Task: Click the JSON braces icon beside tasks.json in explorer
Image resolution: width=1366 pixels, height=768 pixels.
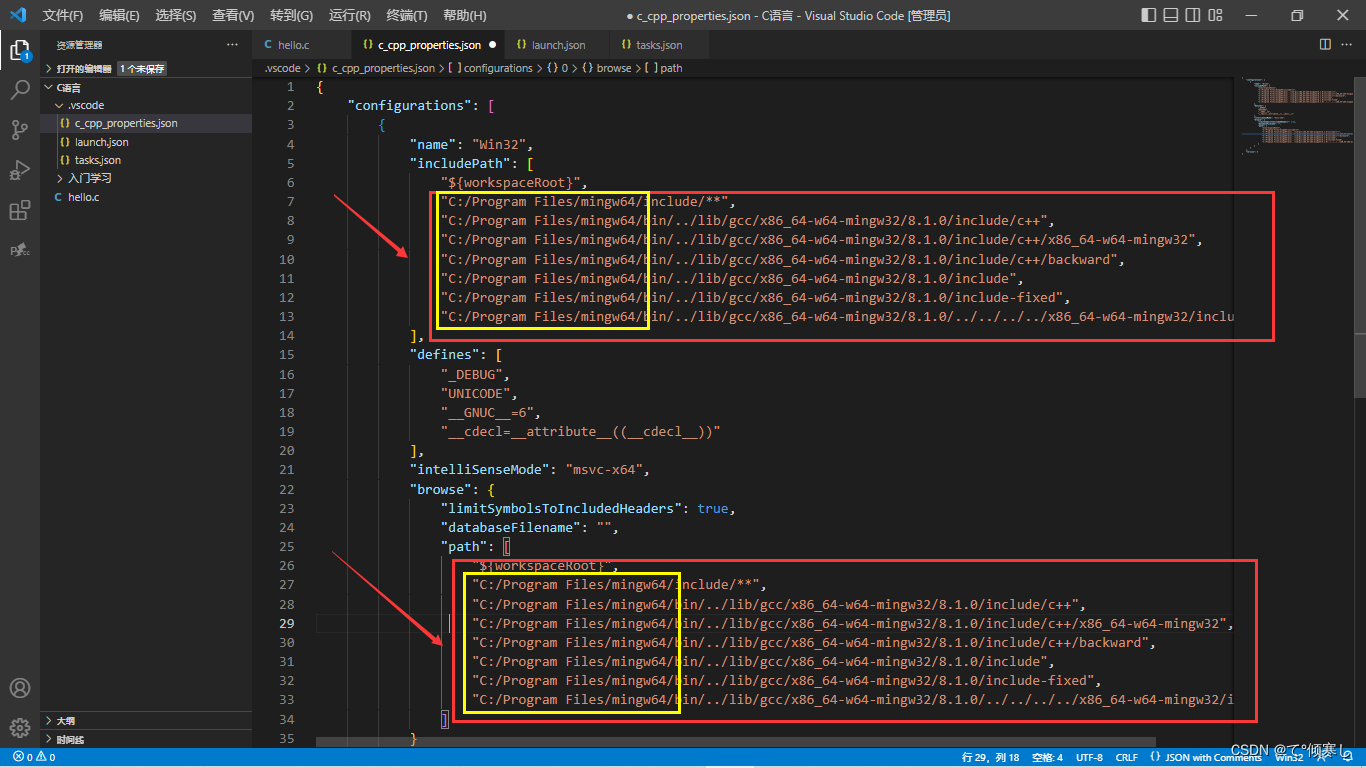Action: point(65,160)
